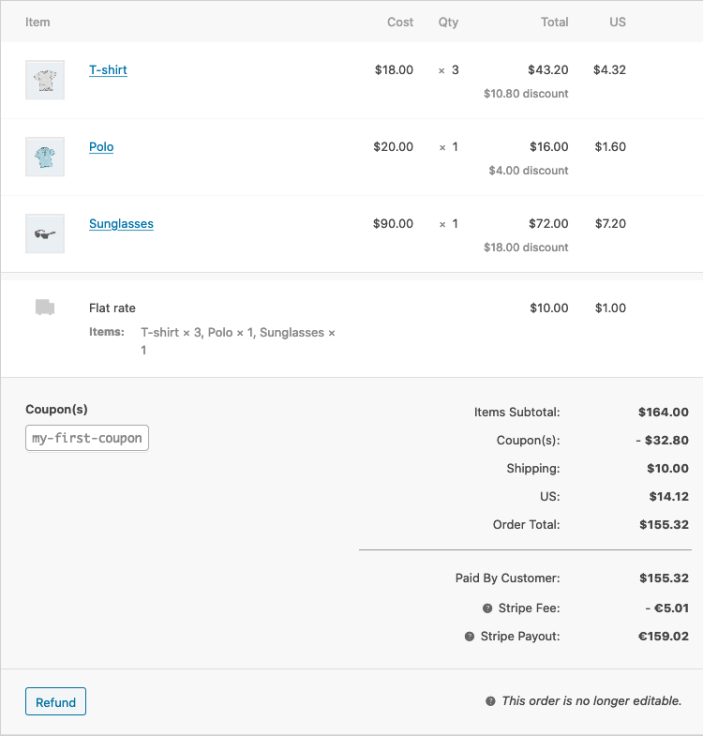
Task: Click the Stripe Payout value €159.02
Action: 663,636
